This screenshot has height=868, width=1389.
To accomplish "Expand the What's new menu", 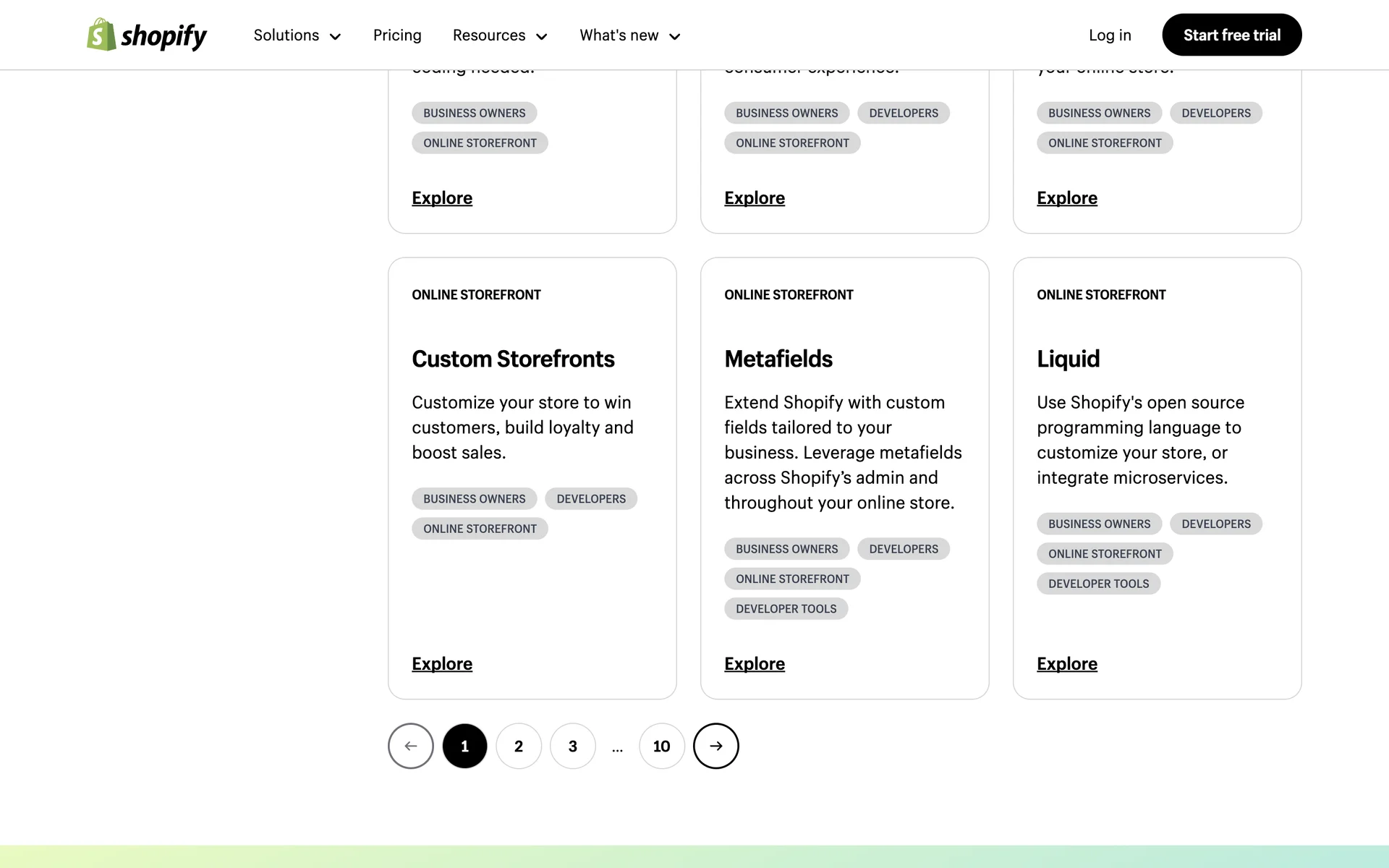I will 629,35.
